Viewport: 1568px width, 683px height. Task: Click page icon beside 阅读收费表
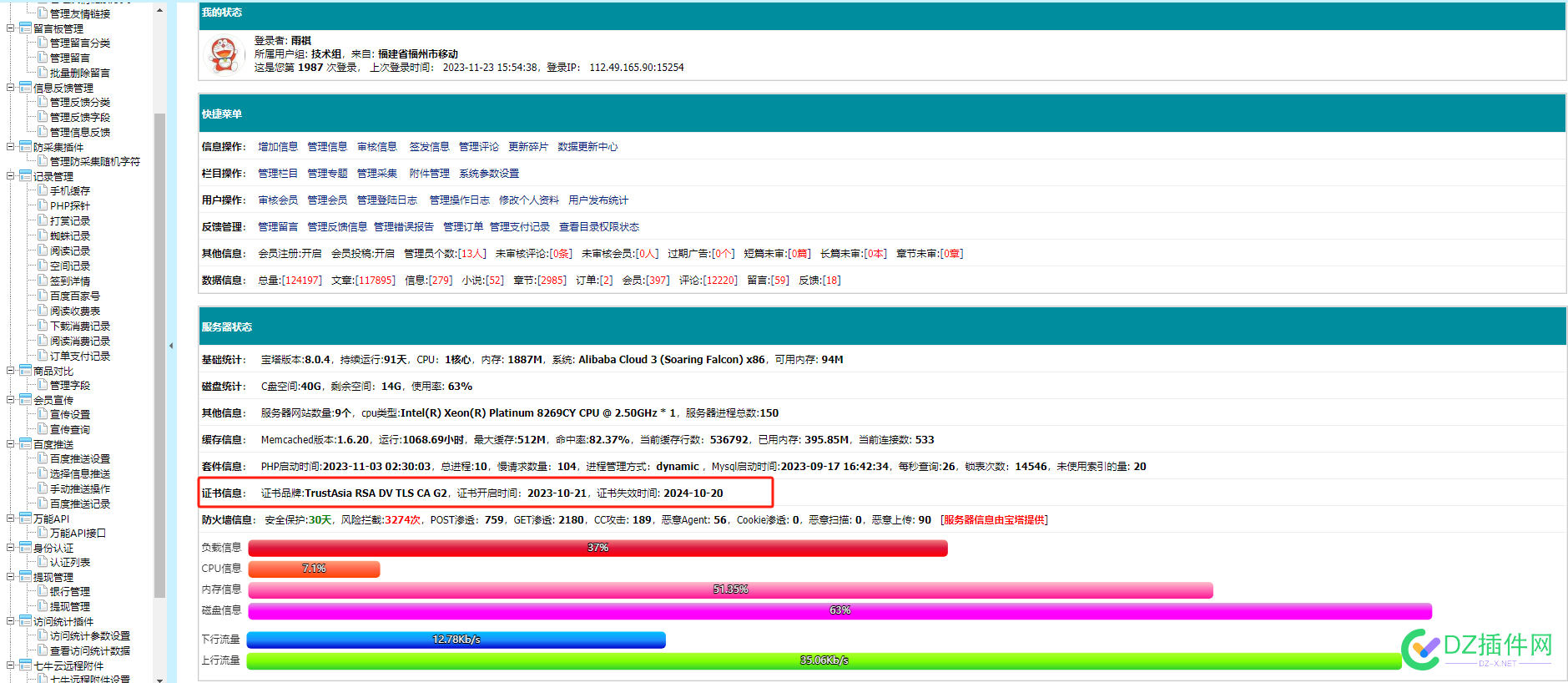coord(43,311)
